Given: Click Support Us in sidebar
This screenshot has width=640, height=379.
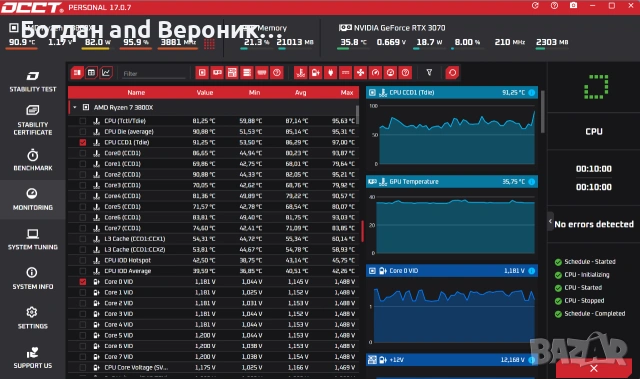Looking at the screenshot, I should point(33,358).
